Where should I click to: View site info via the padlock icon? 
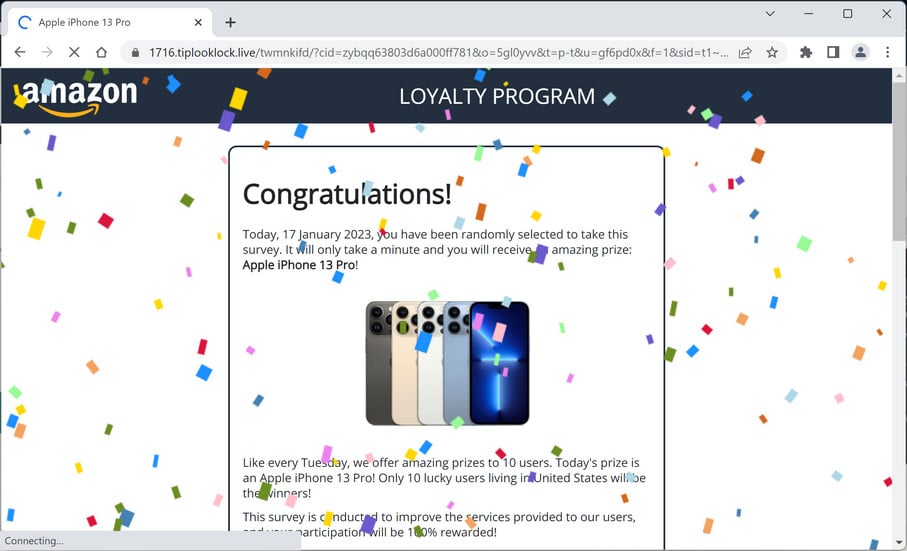tap(135, 53)
